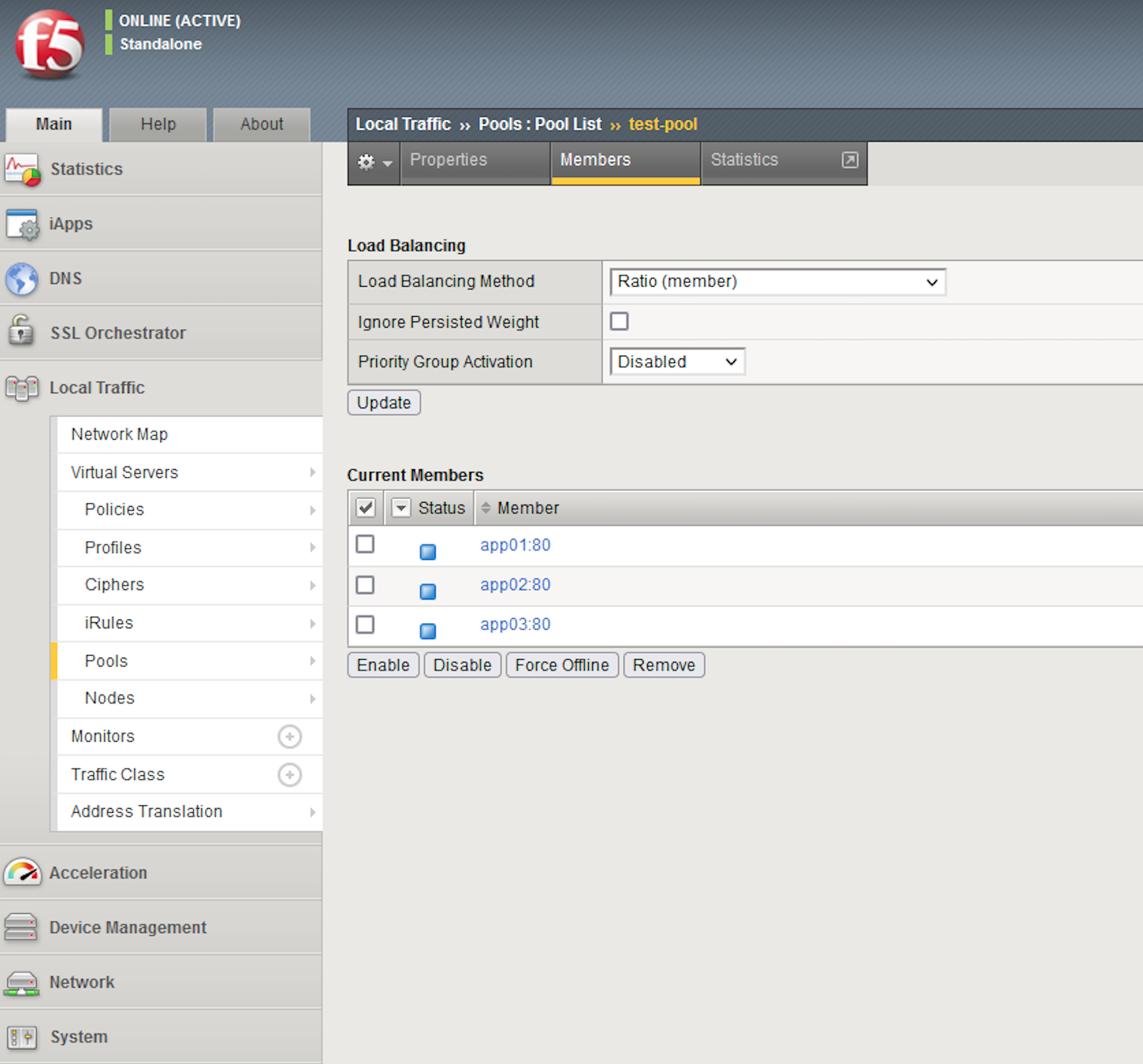Screen dimensions: 1143x1064
Task: Click the Acceleration gauge icon
Action: click(23, 872)
